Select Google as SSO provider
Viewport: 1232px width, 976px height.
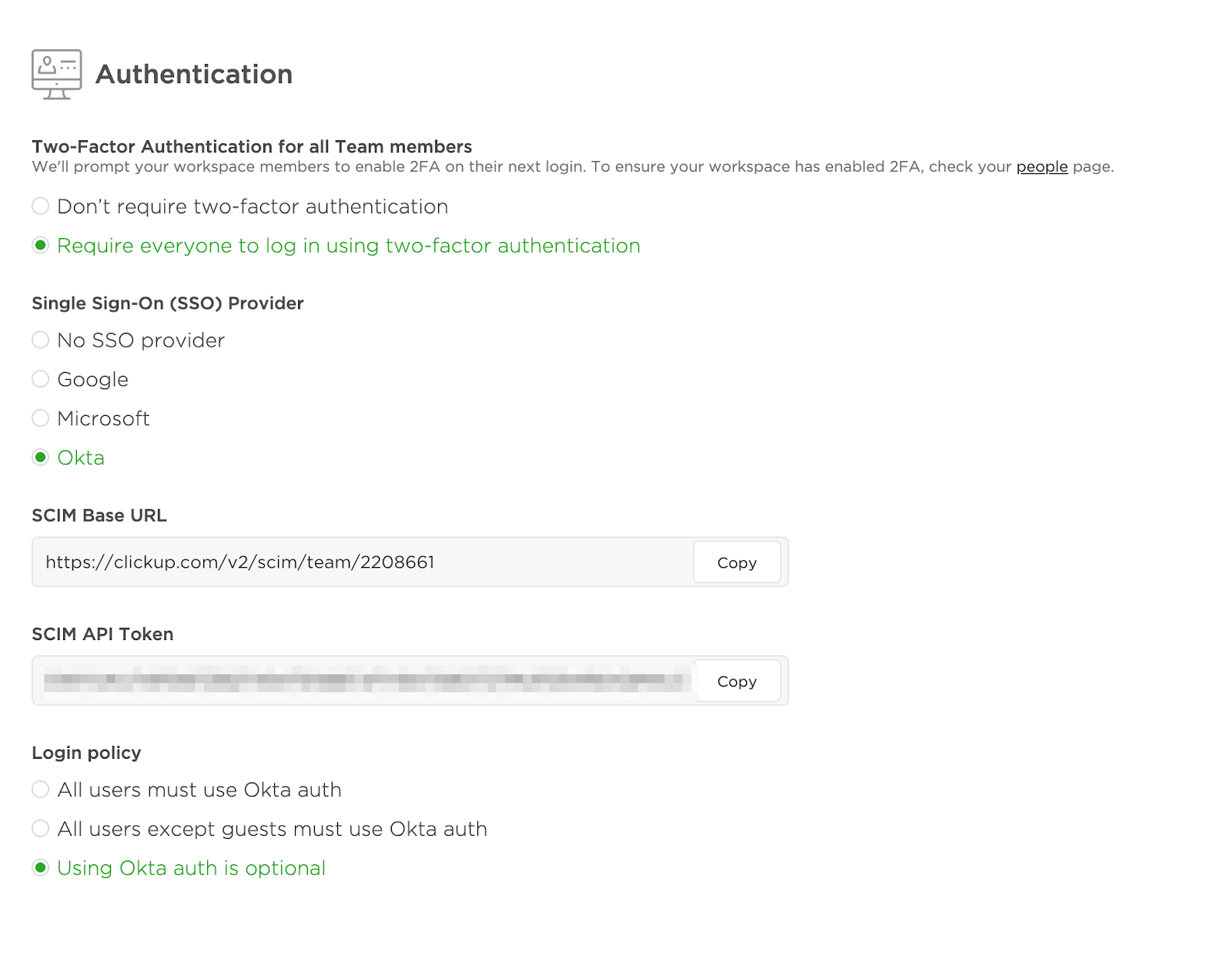coord(40,379)
